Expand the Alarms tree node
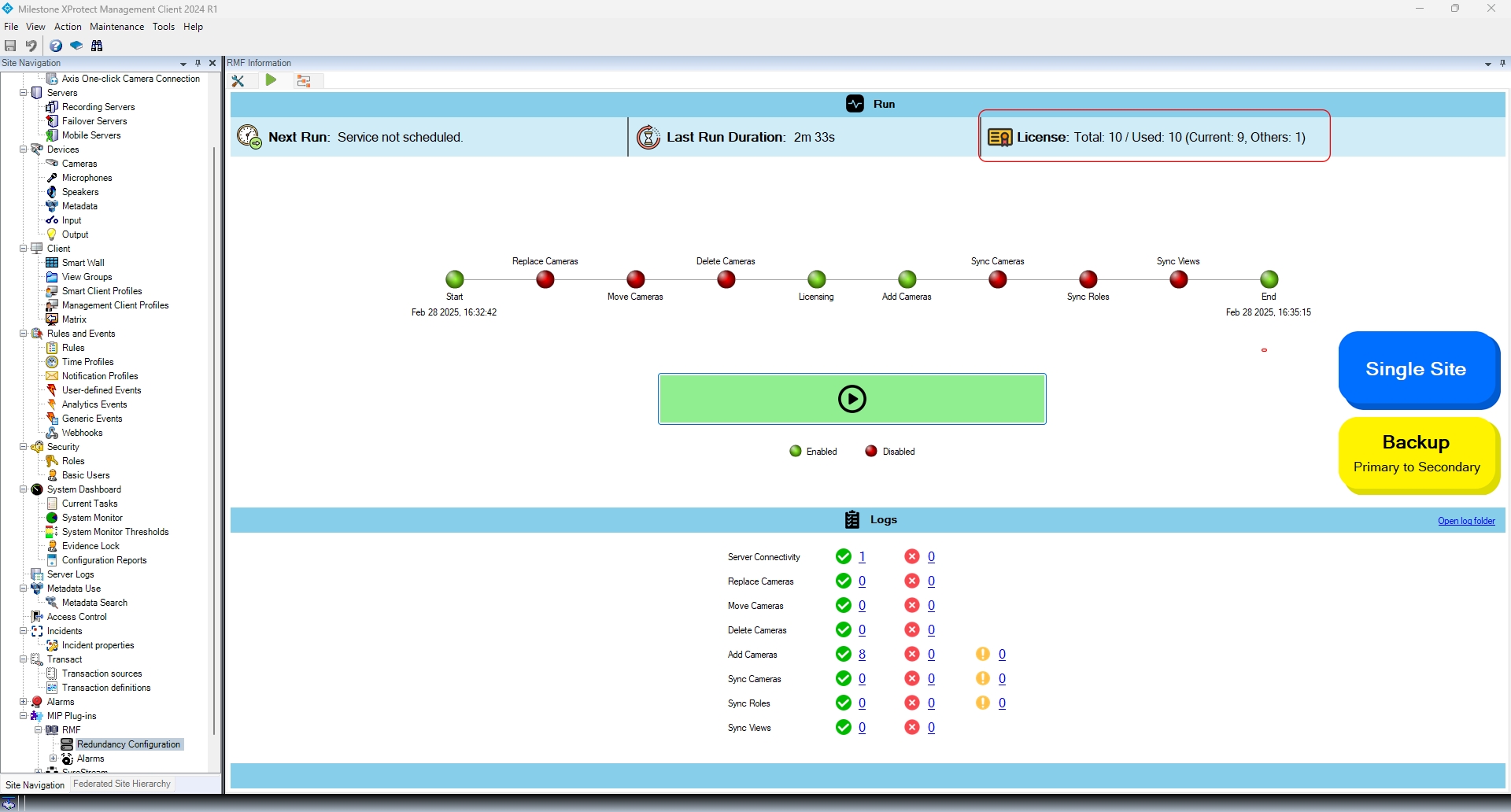 click(x=24, y=702)
